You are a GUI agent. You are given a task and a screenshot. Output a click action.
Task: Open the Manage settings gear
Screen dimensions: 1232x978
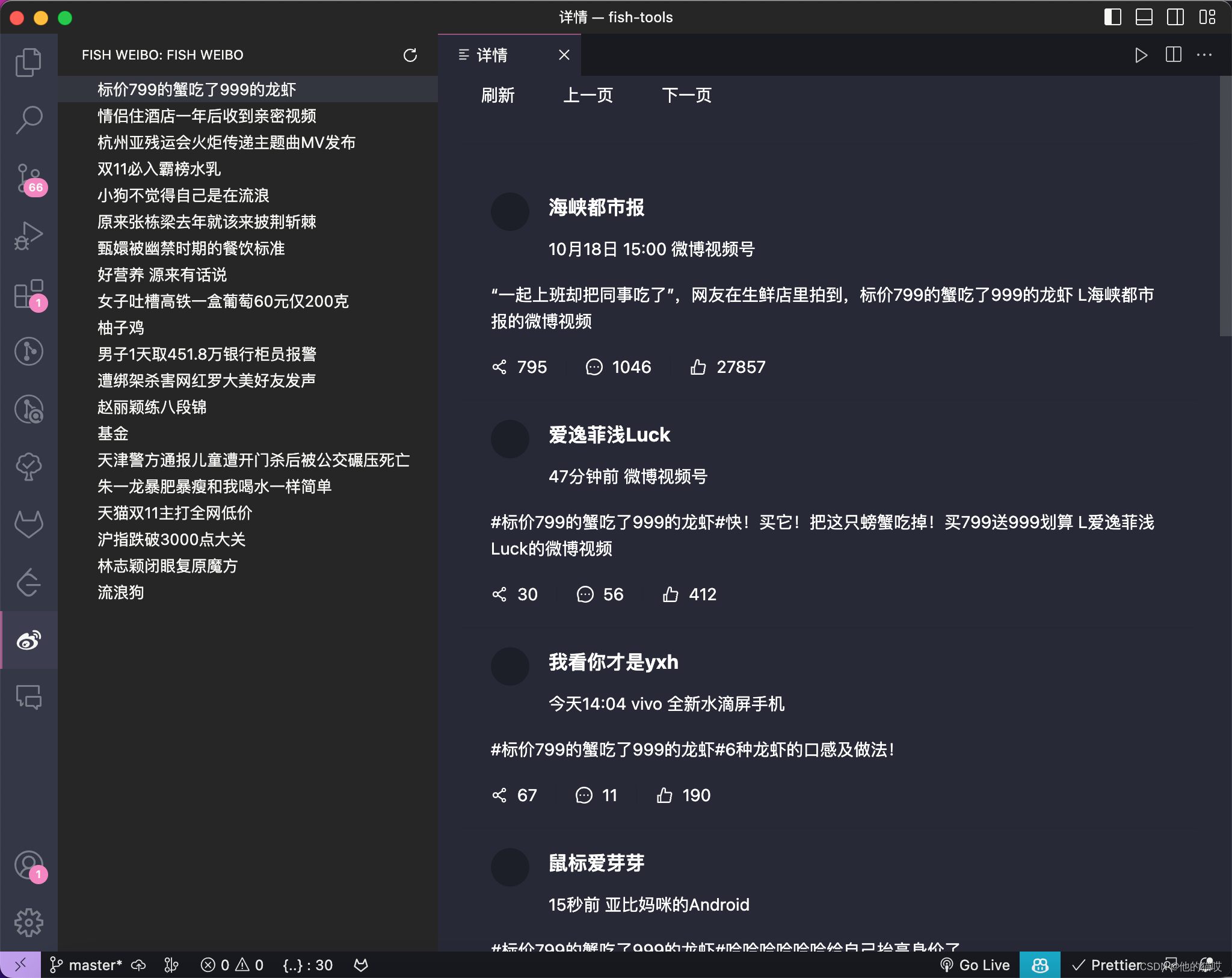point(28,923)
